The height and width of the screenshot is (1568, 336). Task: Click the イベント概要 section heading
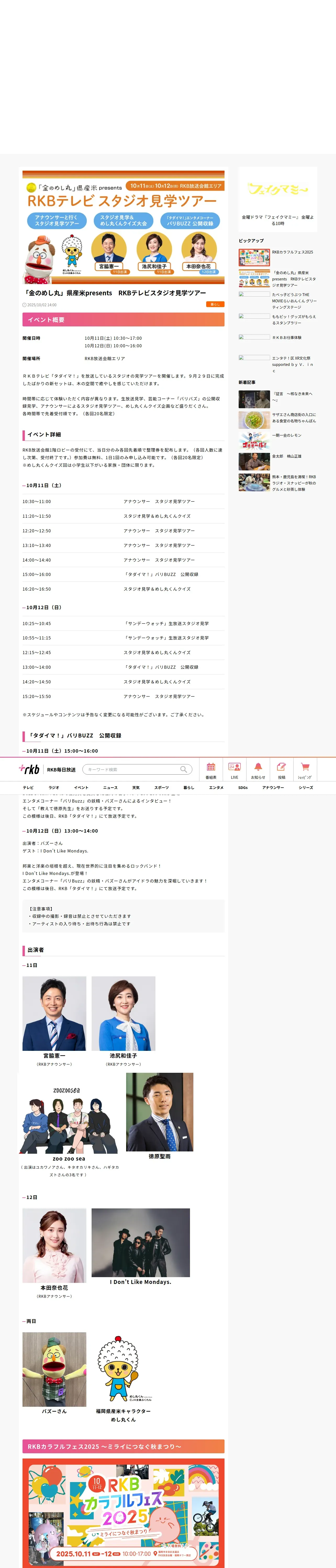[123, 320]
